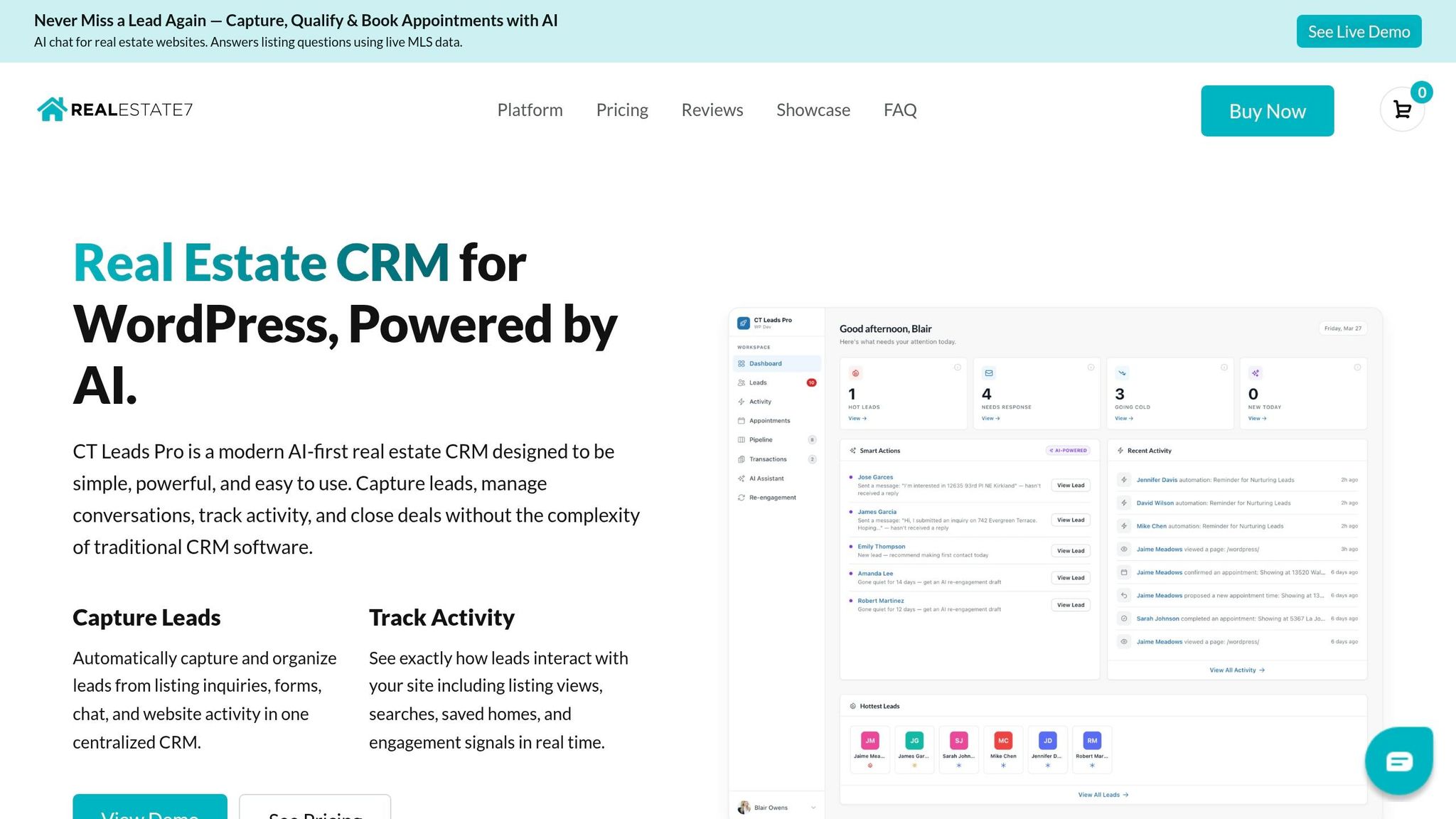Click View Lead for Robert Martinez
The height and width of the screenshot is (819, 1456).
click(1071, 605)
